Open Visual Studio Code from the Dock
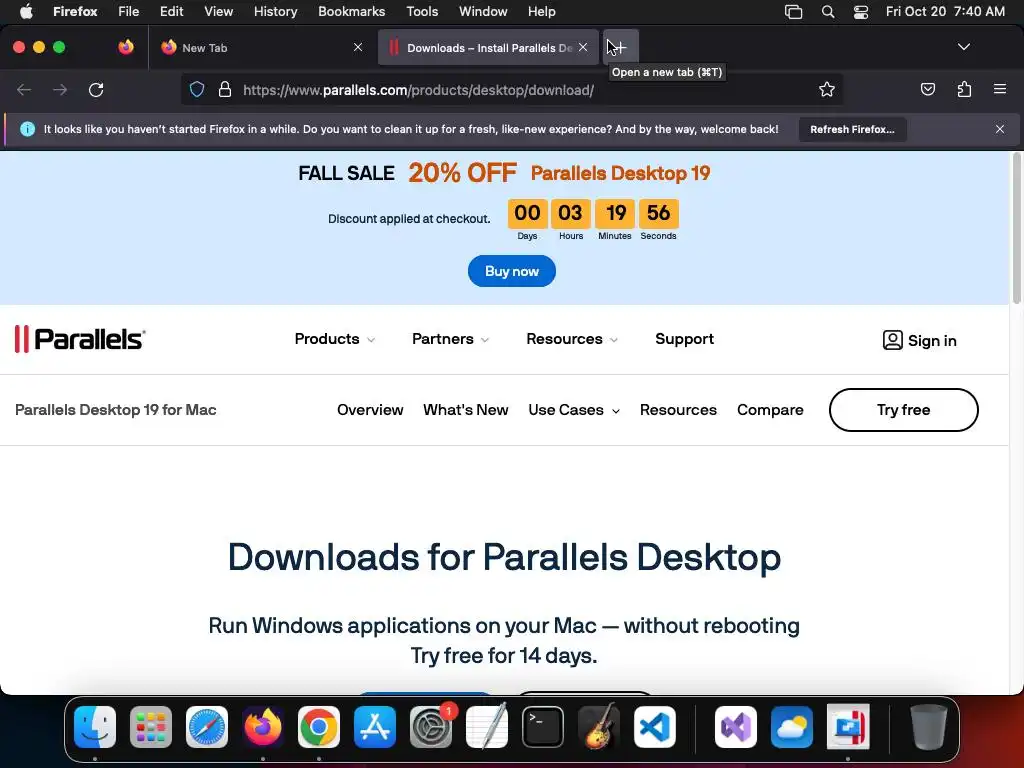The height and width of the screenshot is (768, 1024). 654,727
